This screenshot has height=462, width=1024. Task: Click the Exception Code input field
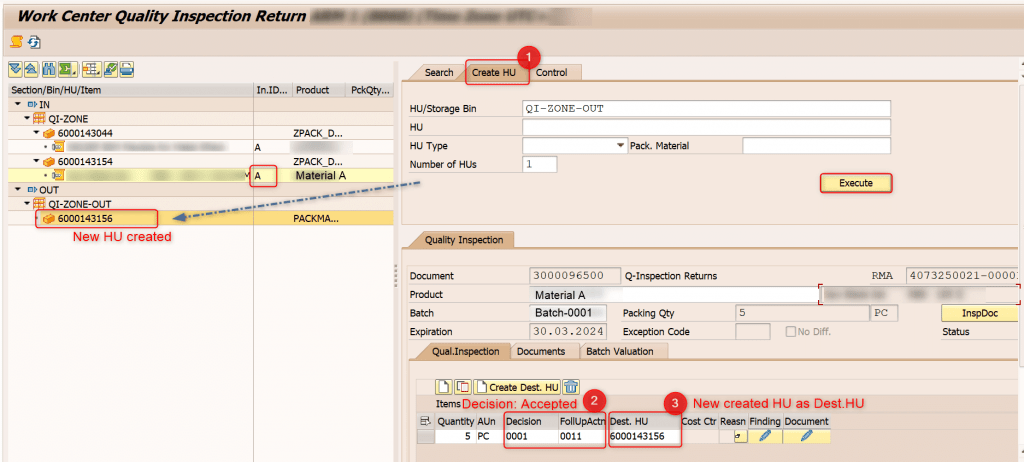tap(753, 331)
